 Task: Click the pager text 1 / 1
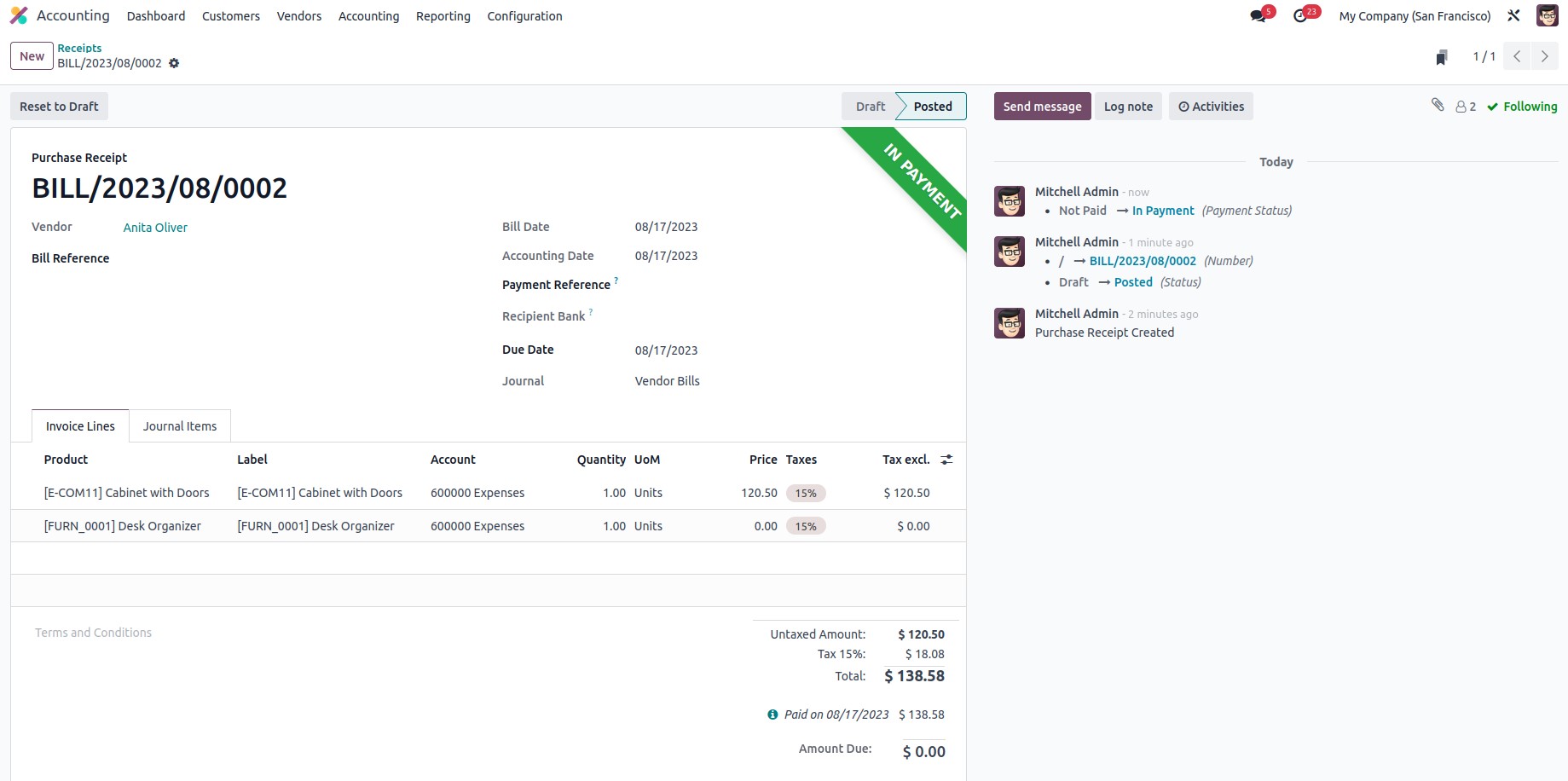(x=1484, y=56)
